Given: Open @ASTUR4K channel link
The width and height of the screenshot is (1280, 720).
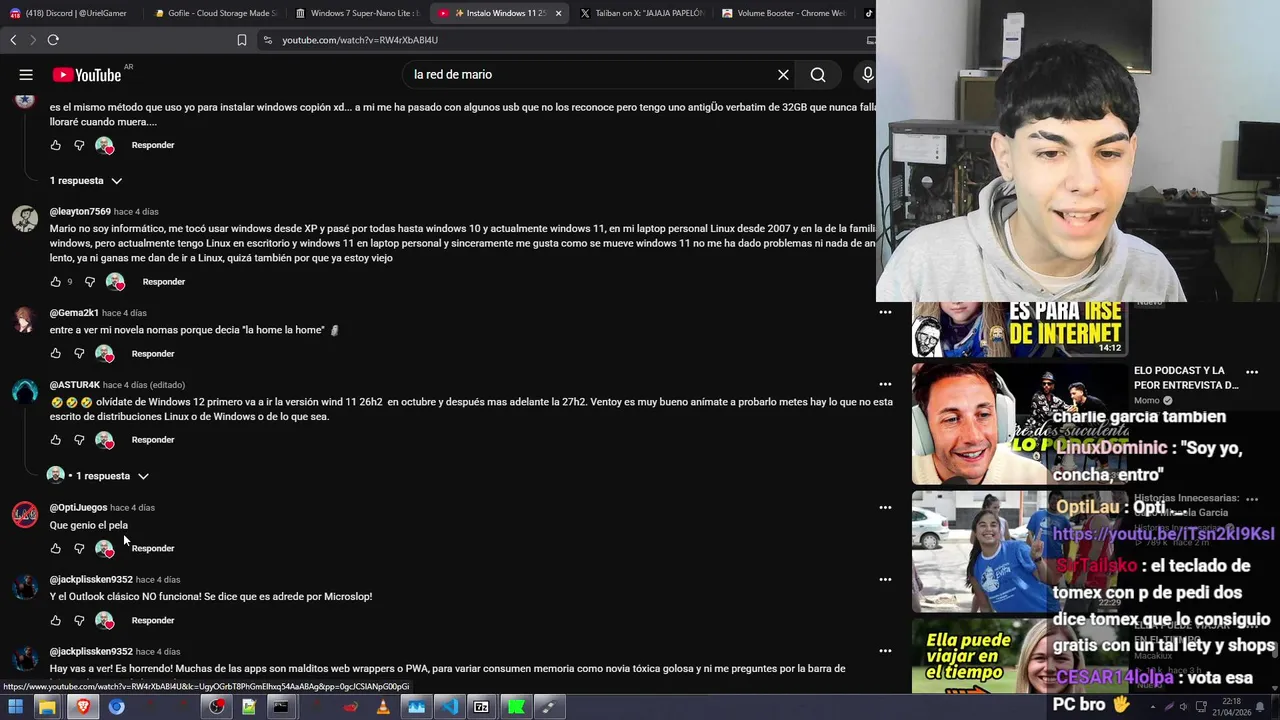Looking at the screenshot, I should (x=75, y=385).
